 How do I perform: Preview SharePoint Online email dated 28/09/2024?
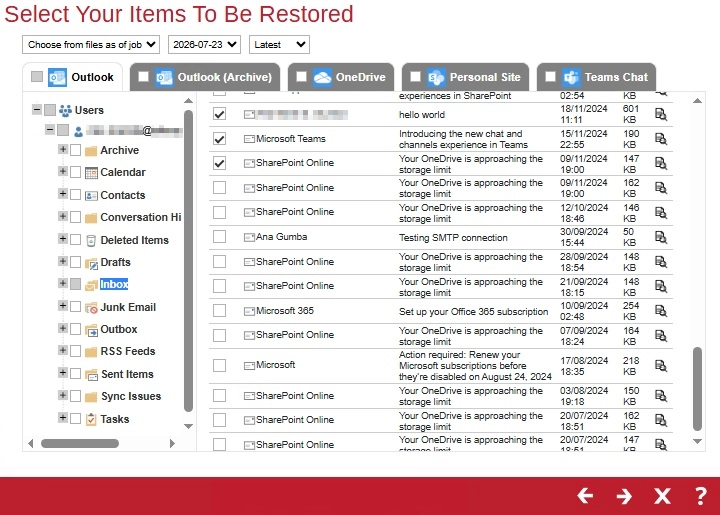(x=661, y=262)
